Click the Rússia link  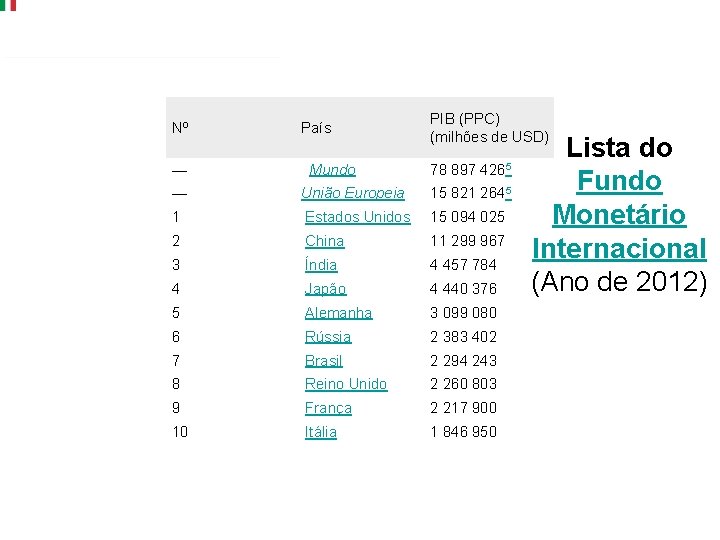pyautogui.click(x=328, y=337)
